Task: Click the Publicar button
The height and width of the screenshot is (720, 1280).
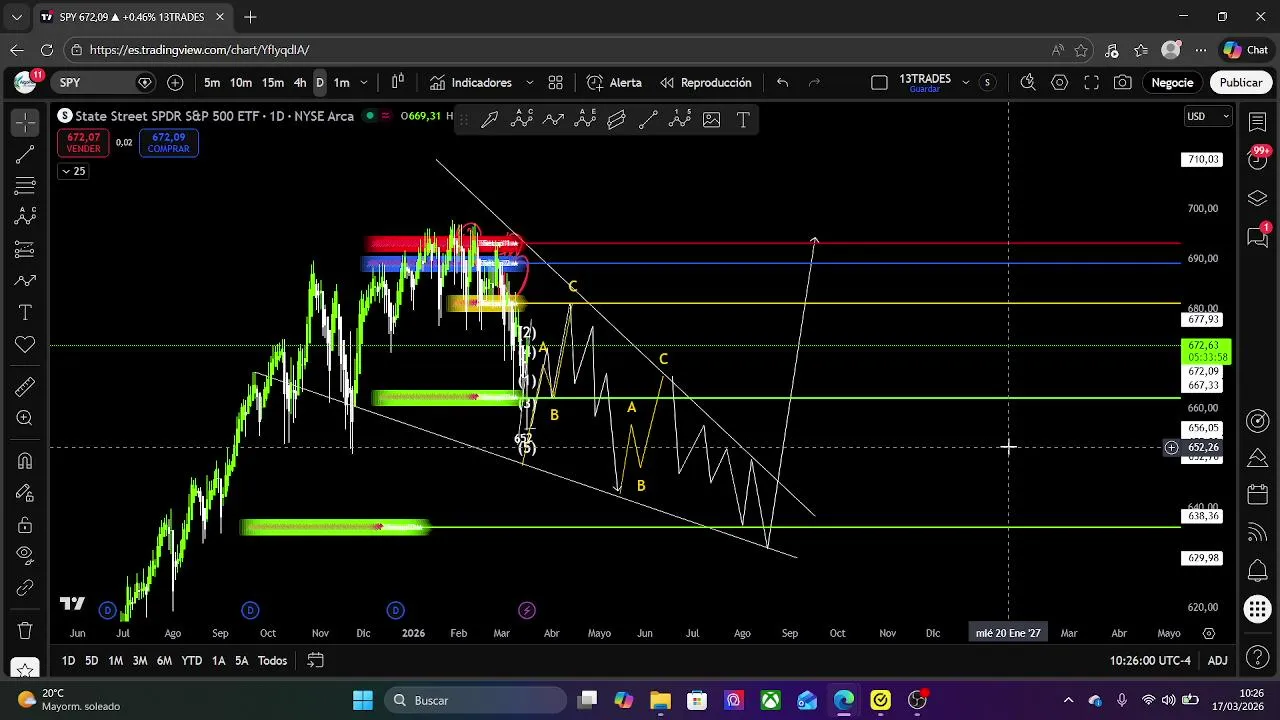Action: tap(1241, 83)
